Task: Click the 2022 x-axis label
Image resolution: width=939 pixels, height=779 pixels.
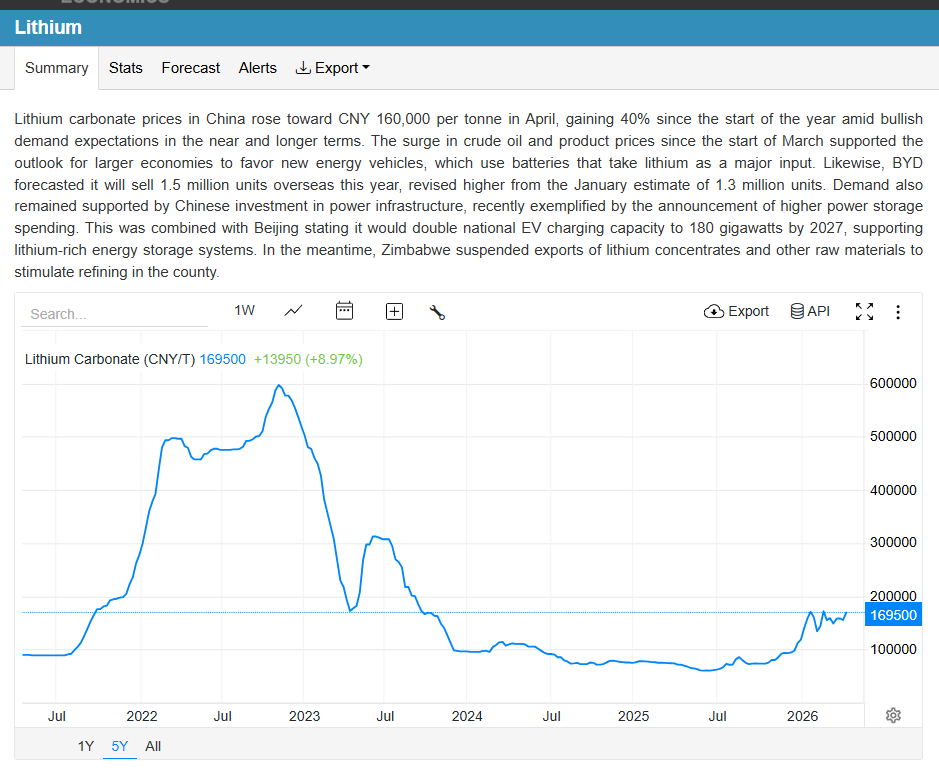Action: [141, 716]
